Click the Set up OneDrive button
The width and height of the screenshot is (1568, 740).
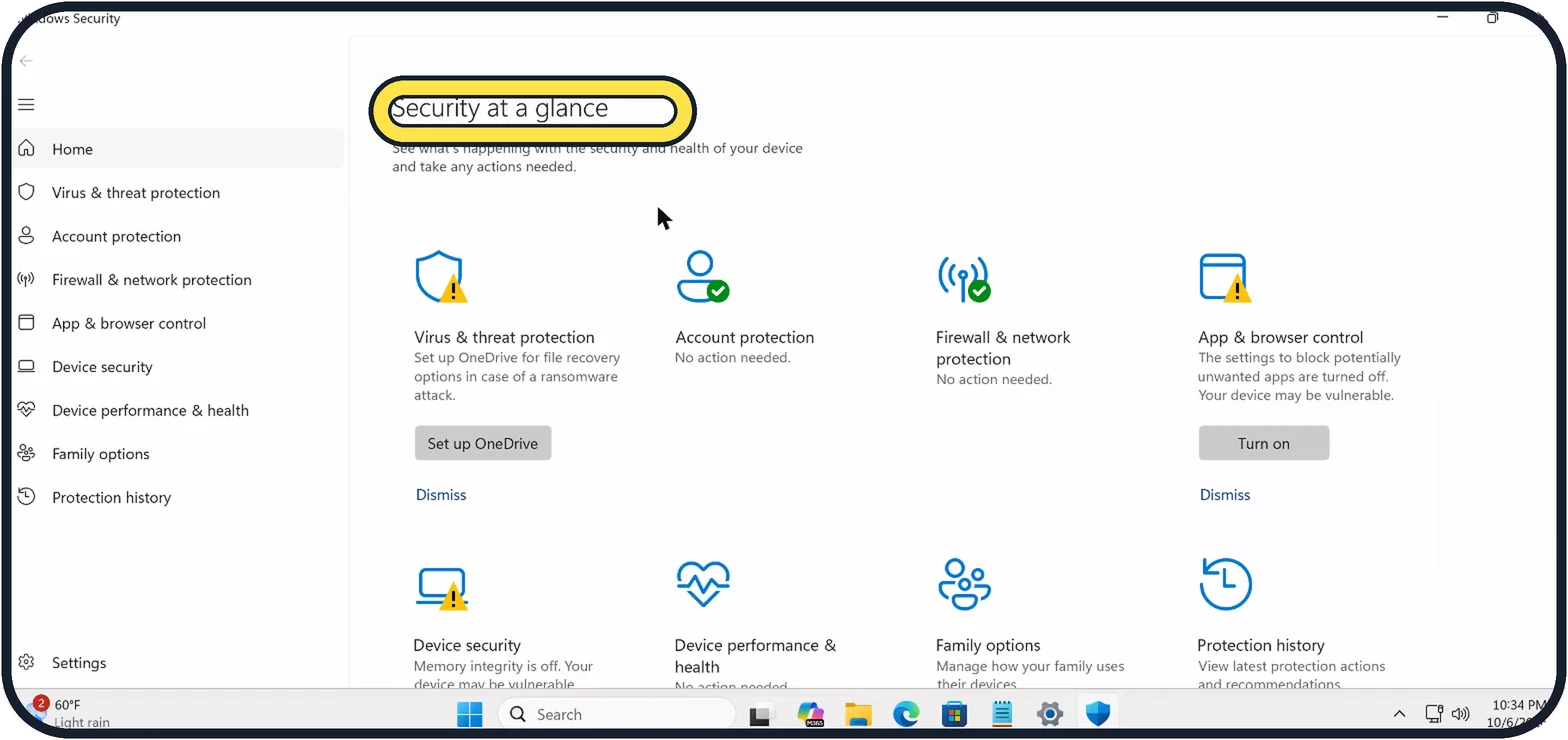click(x=483, y=443)
